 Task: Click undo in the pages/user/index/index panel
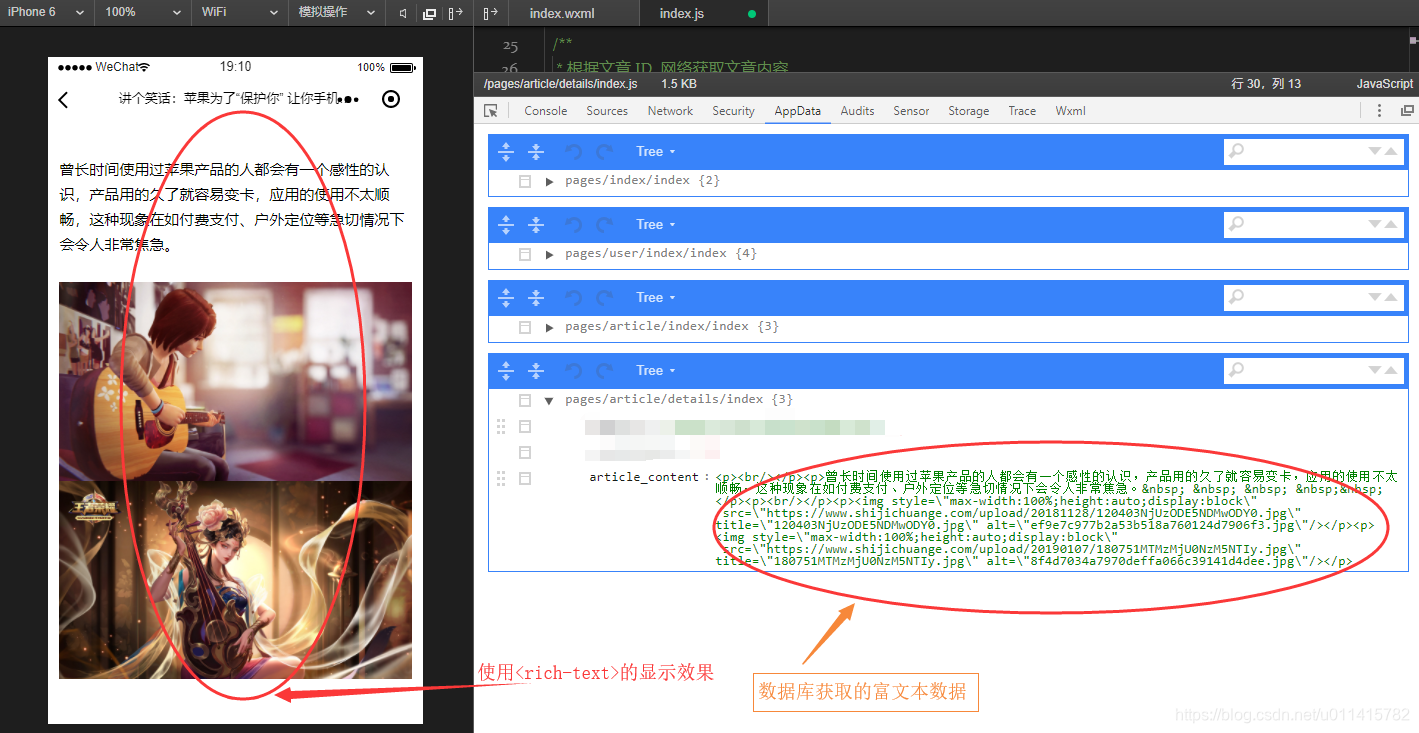[x=573, y=225]
